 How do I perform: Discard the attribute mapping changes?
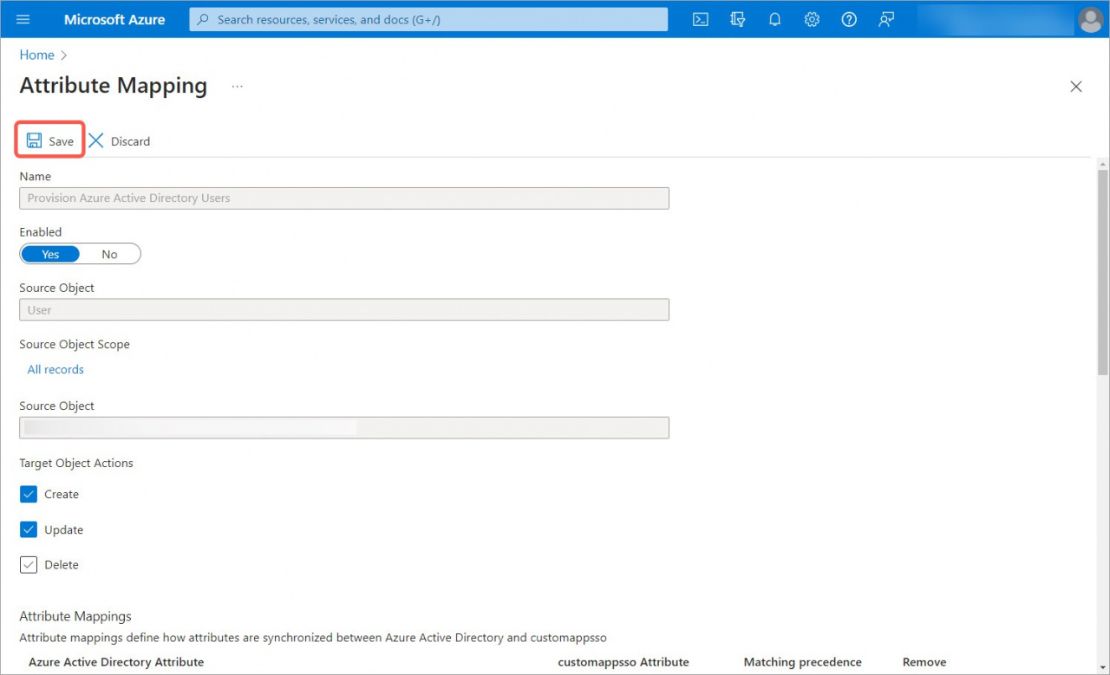coord(120,141)
